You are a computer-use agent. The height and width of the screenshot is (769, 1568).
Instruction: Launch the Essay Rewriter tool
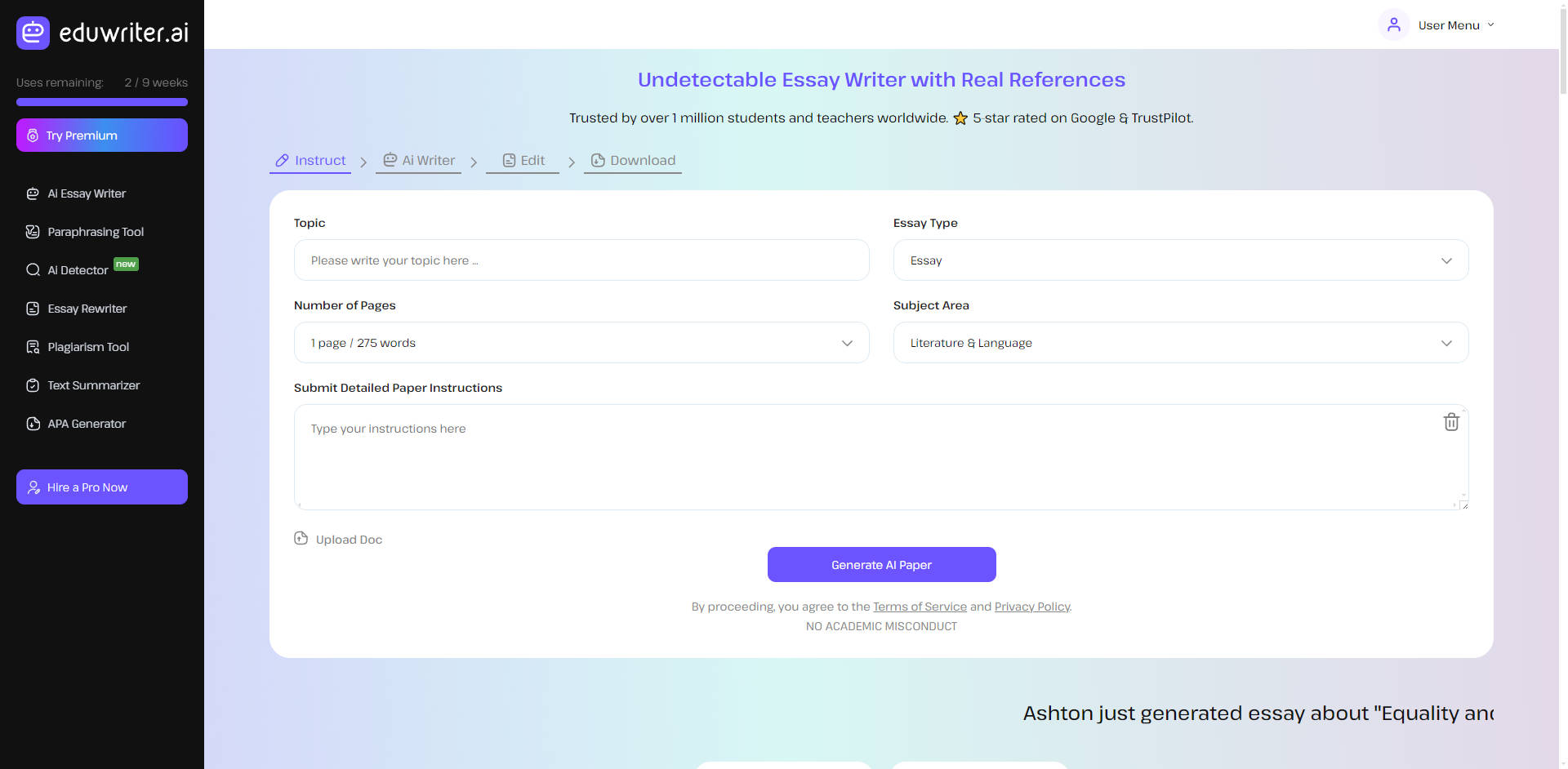click(87, 309)
